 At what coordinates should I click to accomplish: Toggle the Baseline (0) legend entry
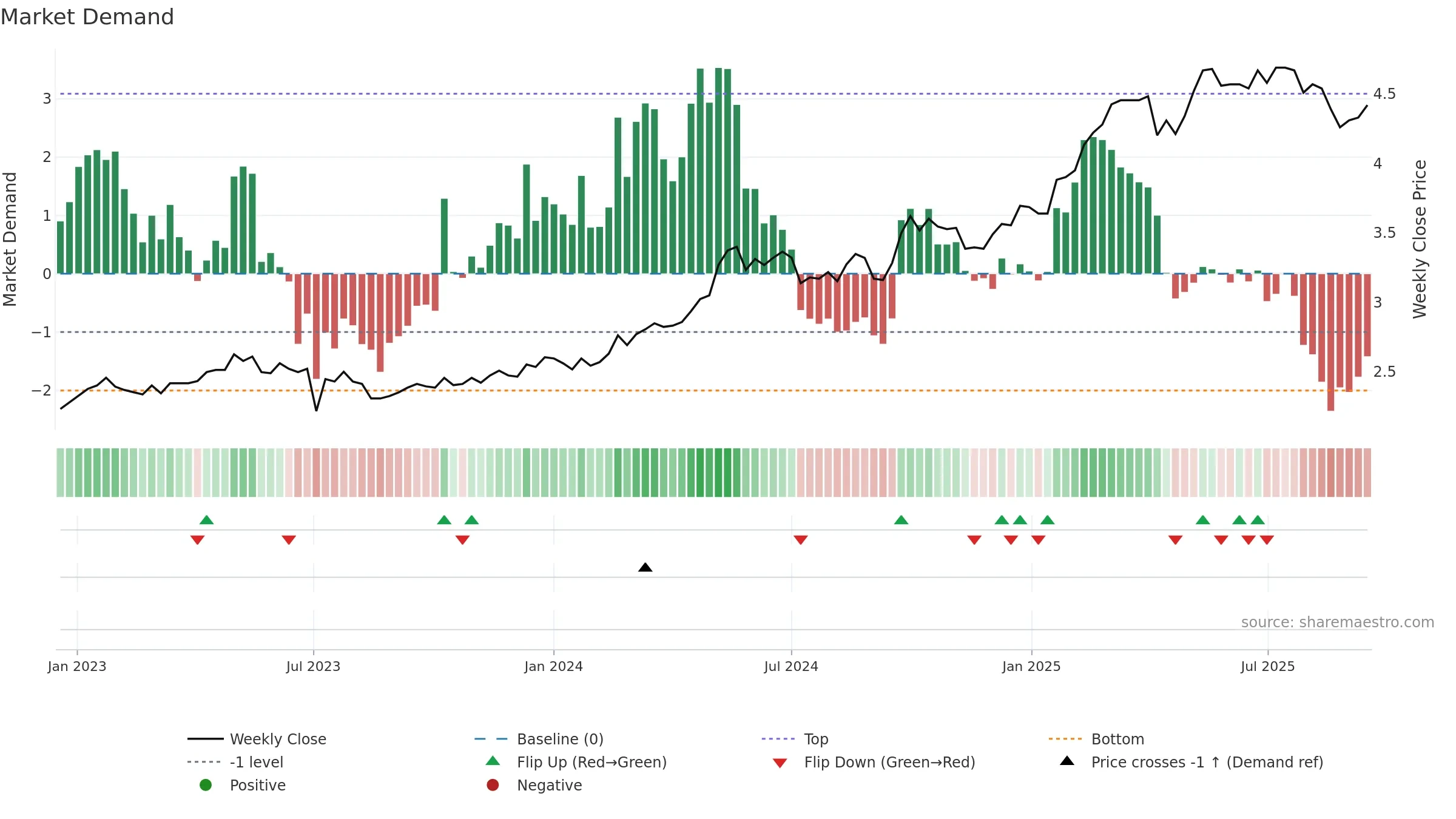(x=539, y=739)
